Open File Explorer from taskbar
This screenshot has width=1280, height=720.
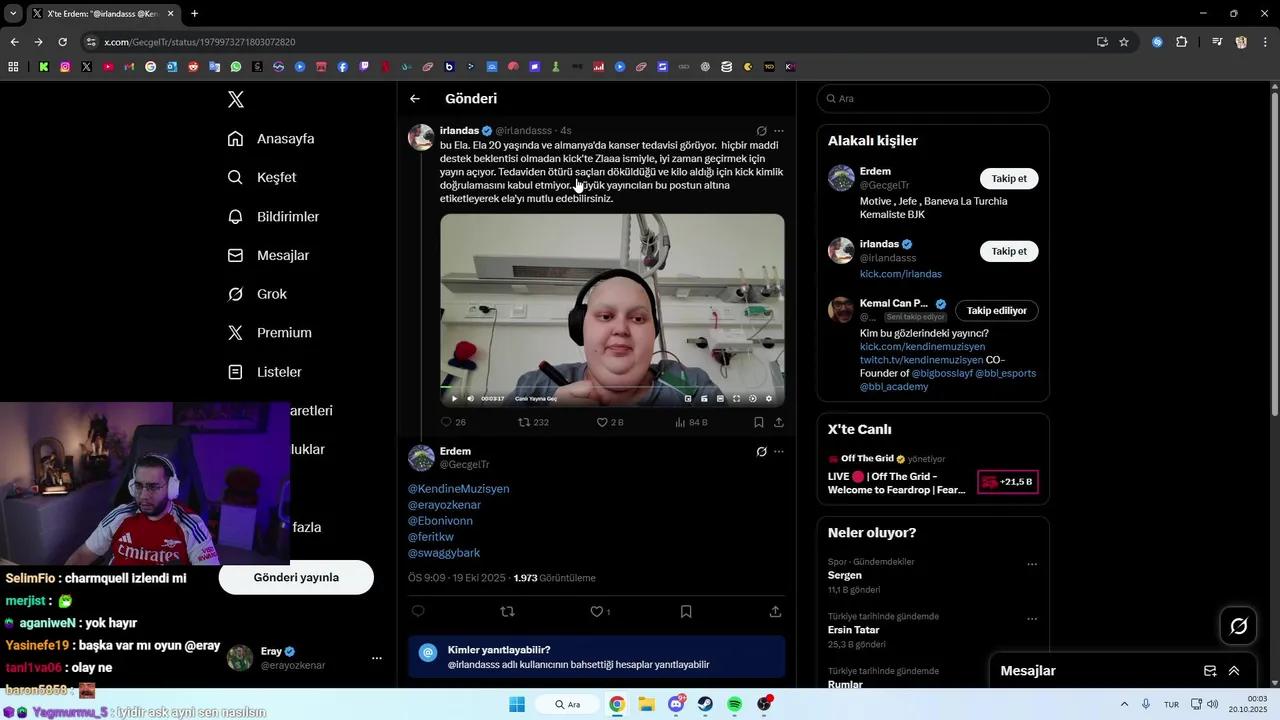point(647,704)
